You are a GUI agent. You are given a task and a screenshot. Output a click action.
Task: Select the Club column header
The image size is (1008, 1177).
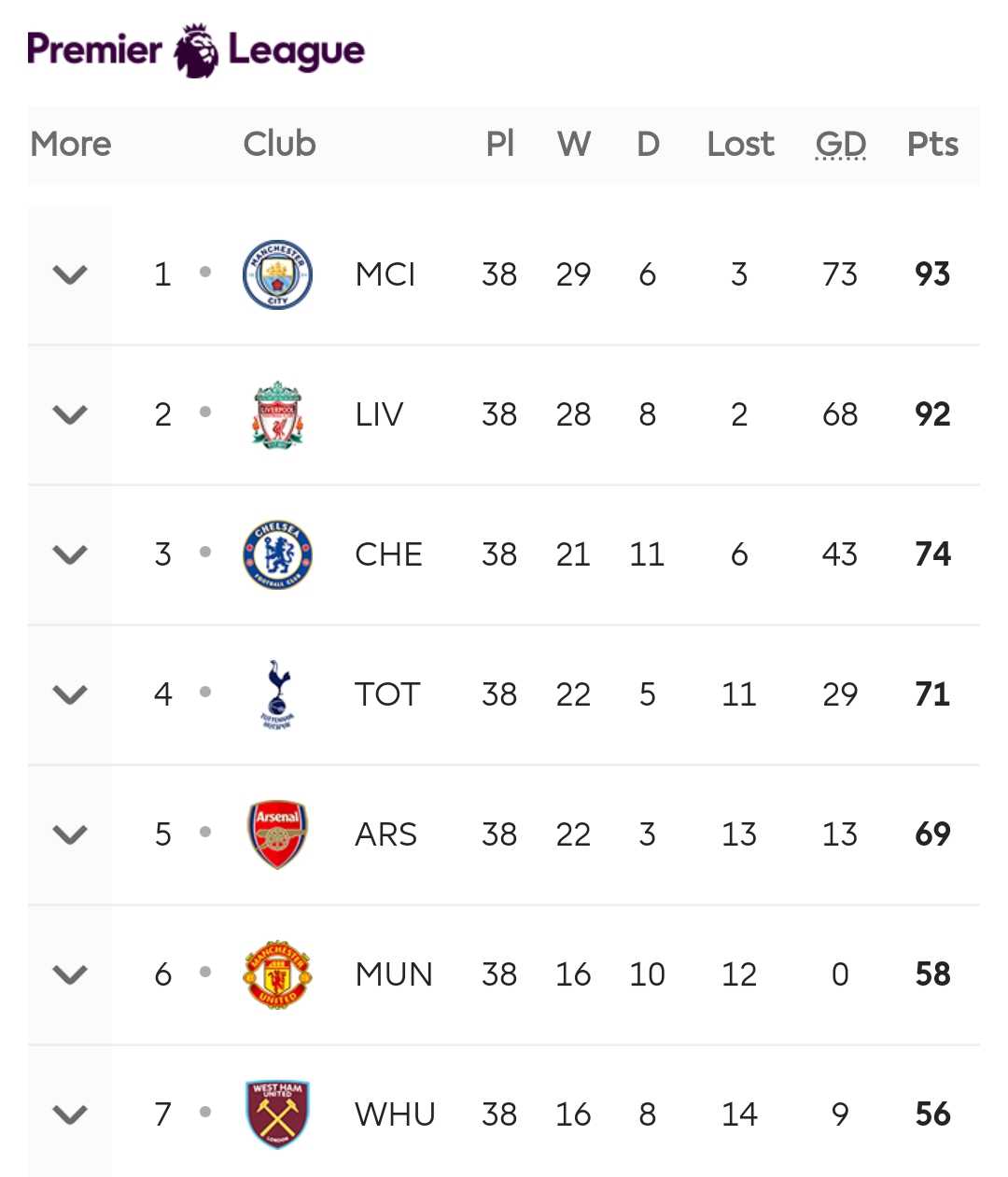279,144
